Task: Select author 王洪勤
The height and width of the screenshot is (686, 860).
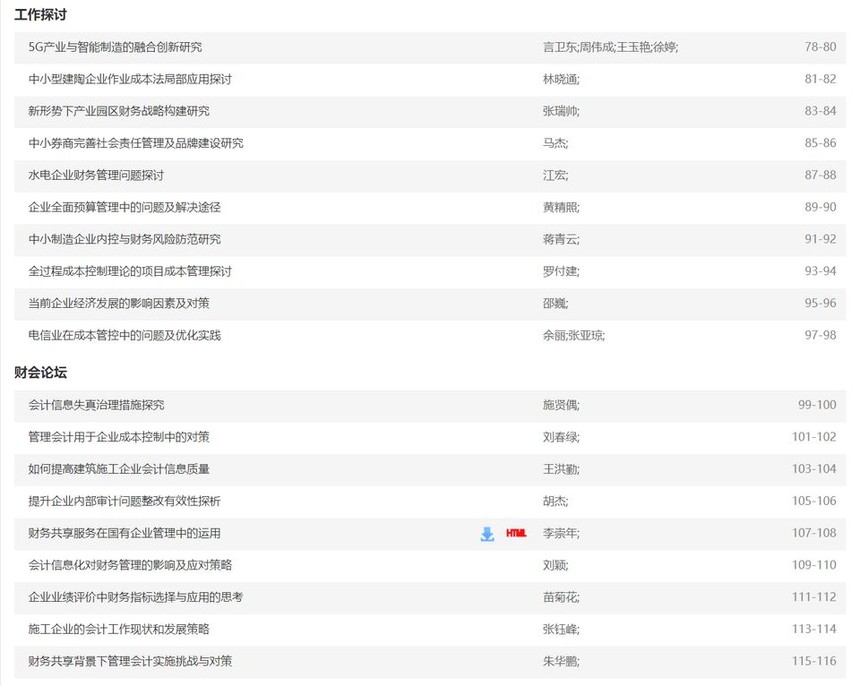Action: 561,469
